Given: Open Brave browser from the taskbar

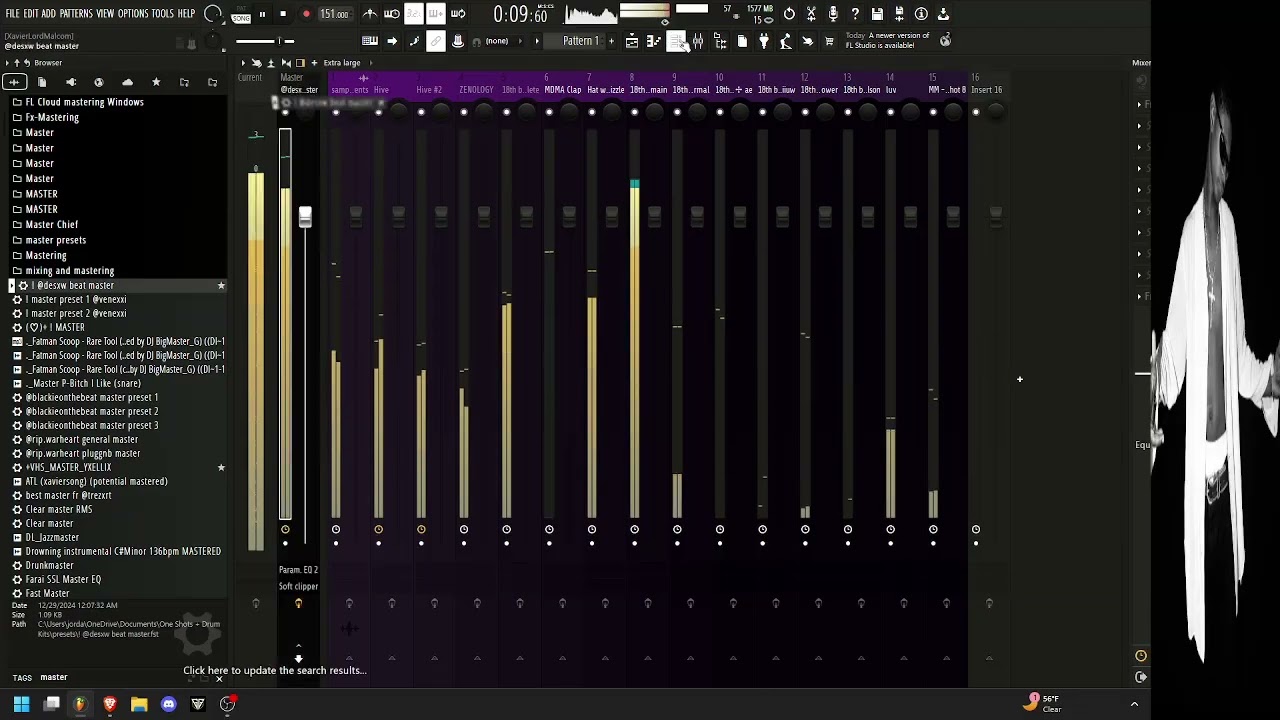Looking at the screenshot, I should point(110,704).
